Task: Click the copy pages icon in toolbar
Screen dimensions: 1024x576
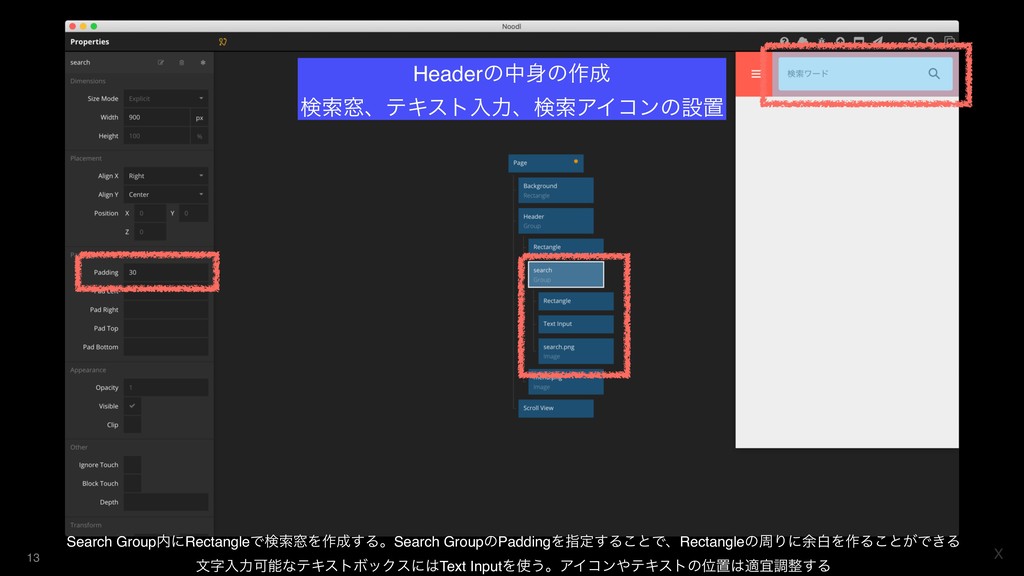Action: pyautogui.click(x=950, y=41)
